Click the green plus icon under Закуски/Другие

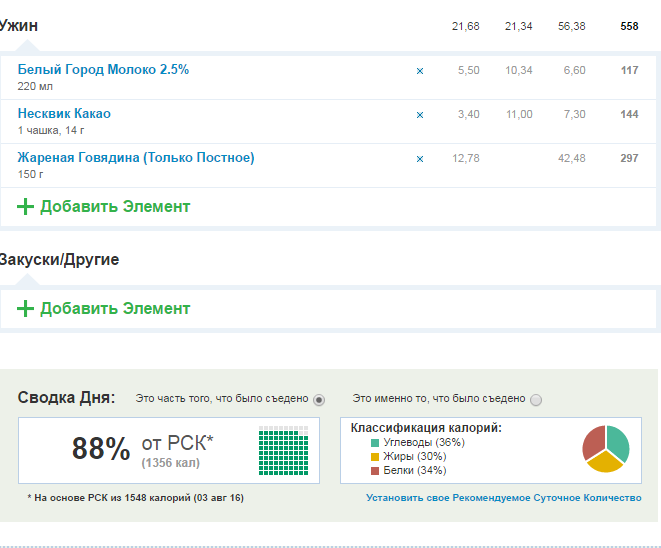point(26,309)
